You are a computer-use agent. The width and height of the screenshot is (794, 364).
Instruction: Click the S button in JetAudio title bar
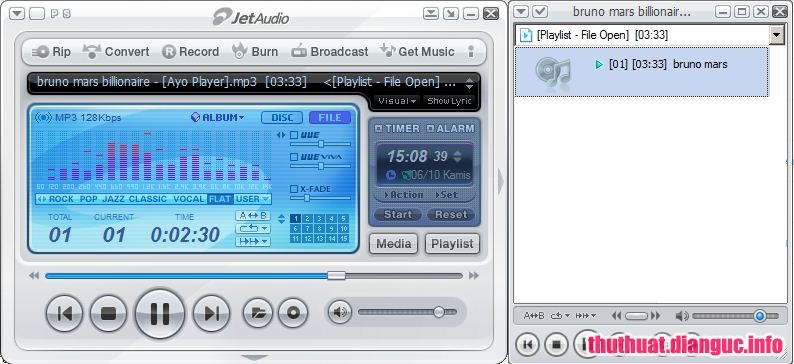tap(67, 14)
